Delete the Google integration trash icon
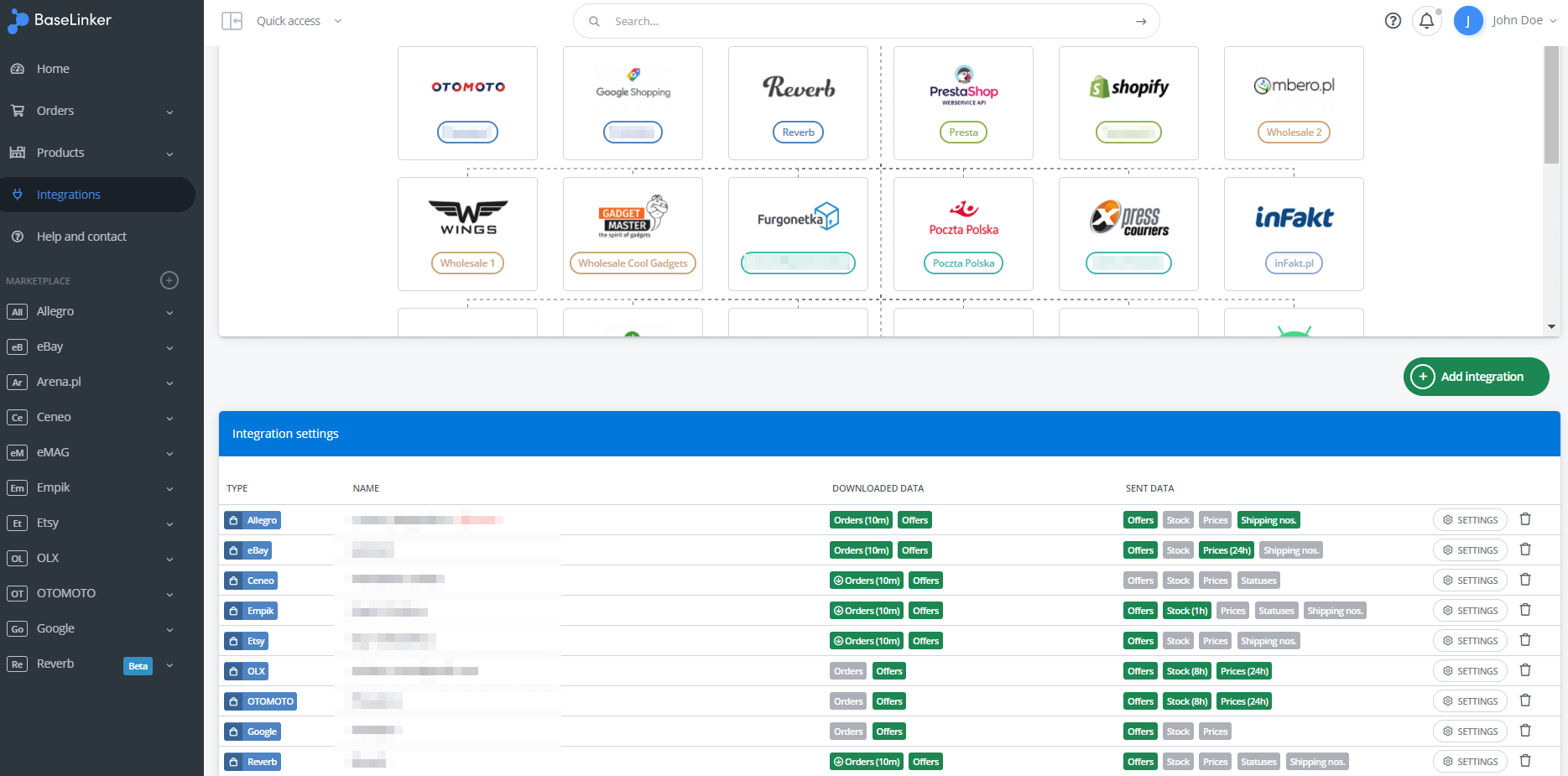Screen dimensions: 1568x776 (1525, 731)
